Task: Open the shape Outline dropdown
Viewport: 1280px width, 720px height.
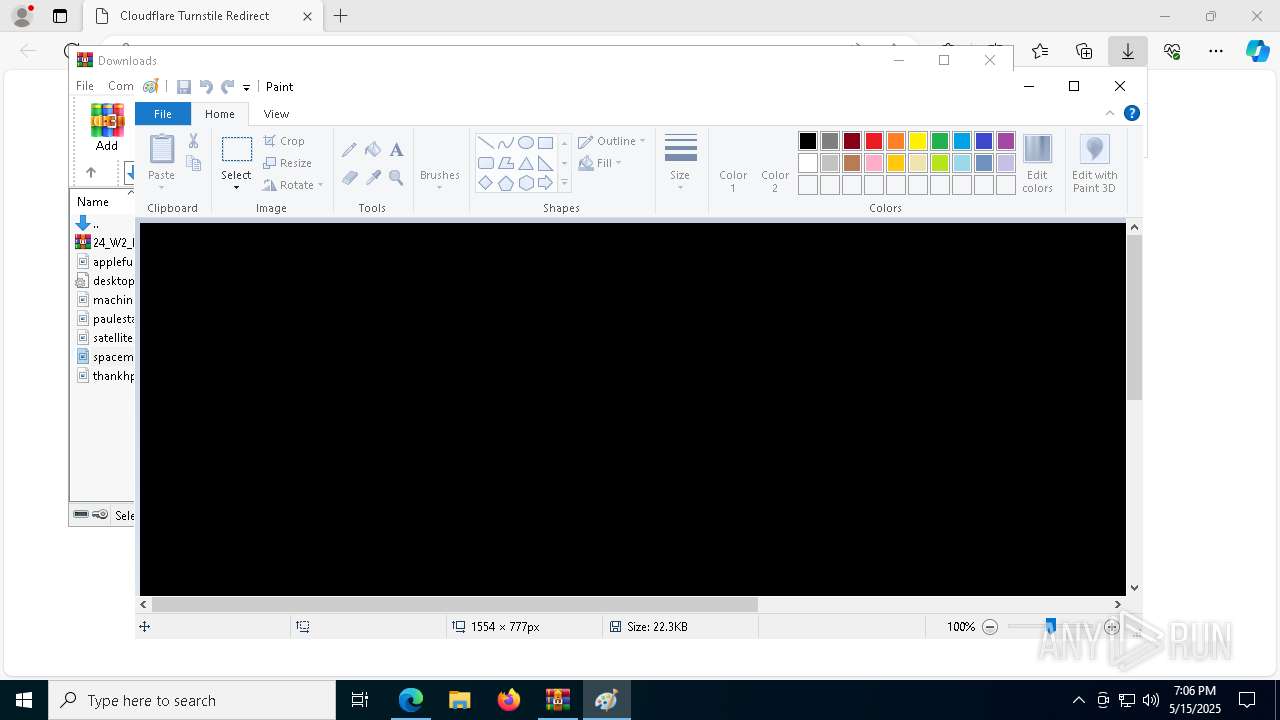Action: (612, 141)
